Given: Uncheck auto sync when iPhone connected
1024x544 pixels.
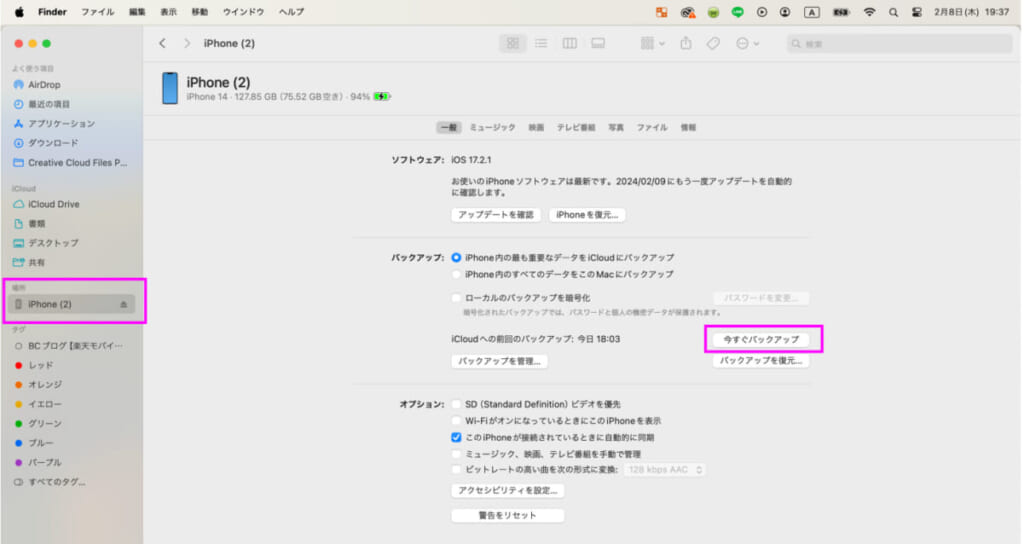Looking at the screenshot, I should [456, 438].
